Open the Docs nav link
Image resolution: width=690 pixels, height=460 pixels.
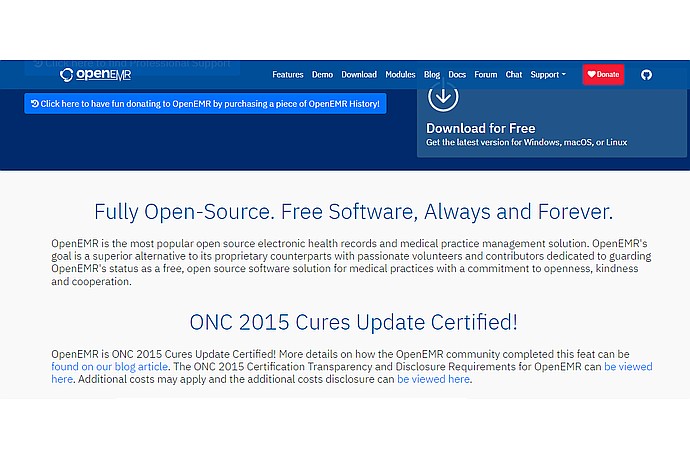click(x=457, y=75)
